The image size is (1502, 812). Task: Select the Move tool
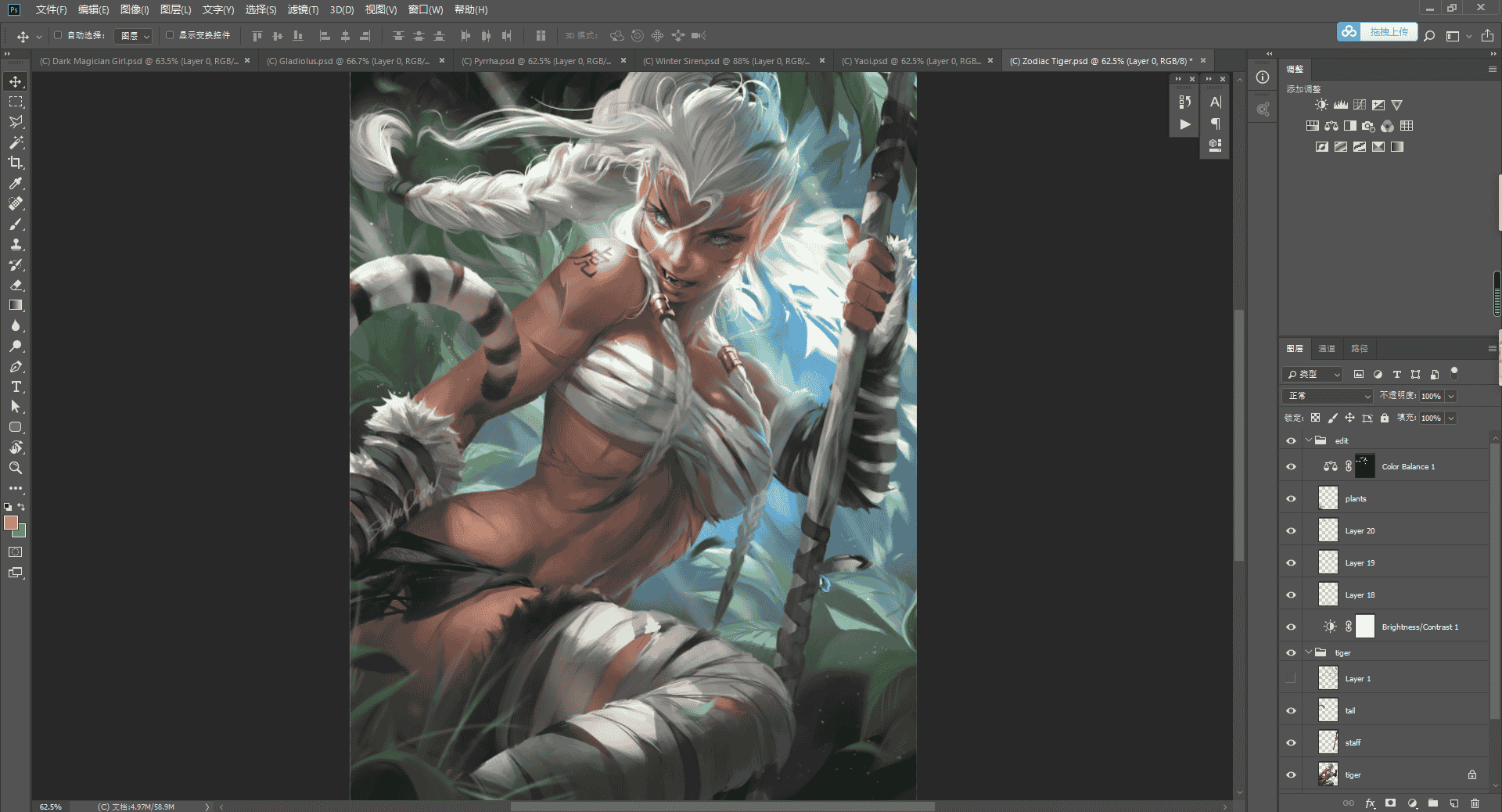point(16,82)
